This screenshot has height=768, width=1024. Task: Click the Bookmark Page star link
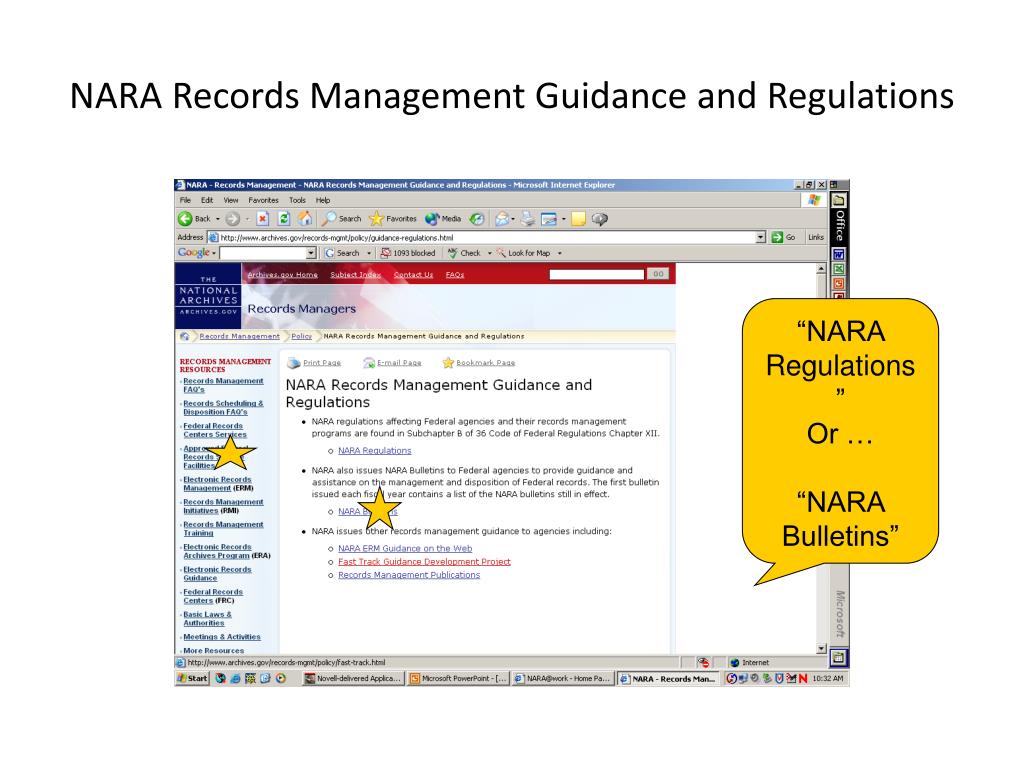pos(479,362)
